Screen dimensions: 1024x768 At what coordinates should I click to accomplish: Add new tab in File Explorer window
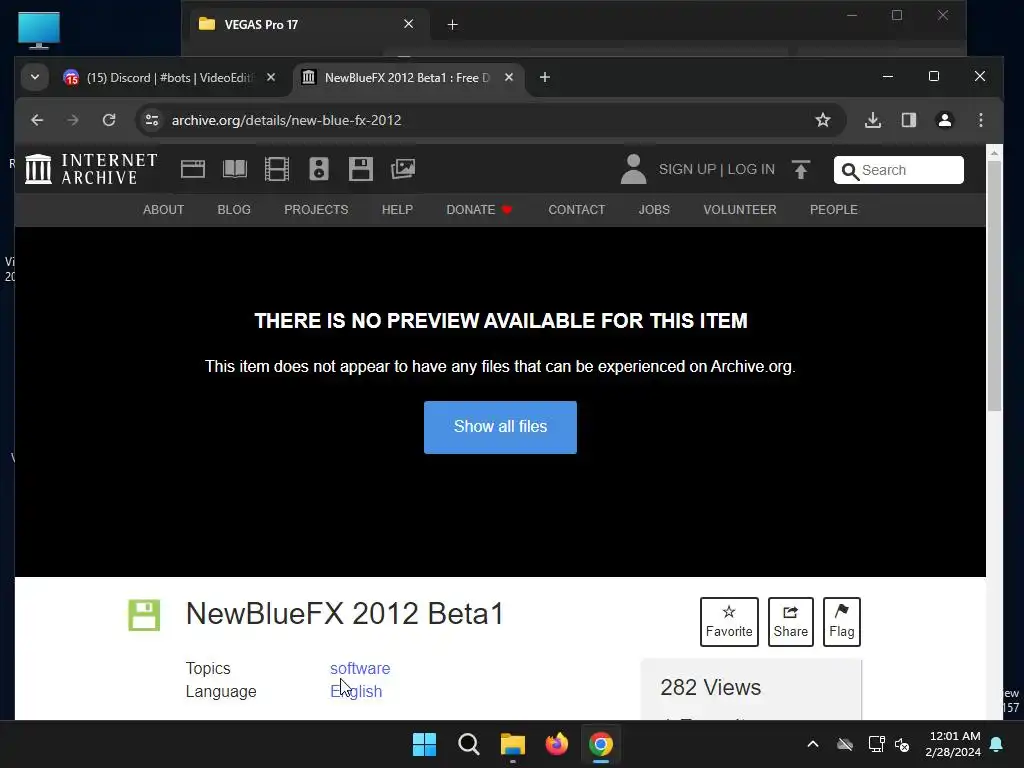[453, 25]
